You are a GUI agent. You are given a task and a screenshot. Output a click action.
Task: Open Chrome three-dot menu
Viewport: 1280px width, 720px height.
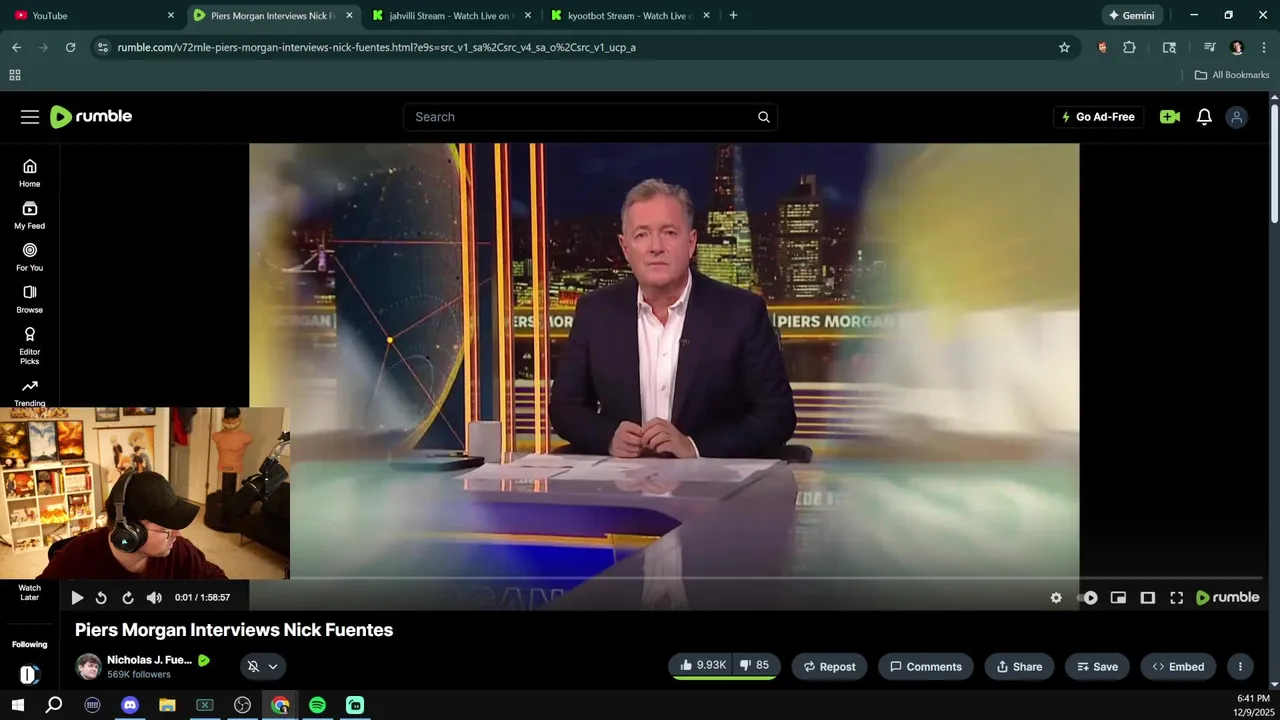tap(1264, 47)
